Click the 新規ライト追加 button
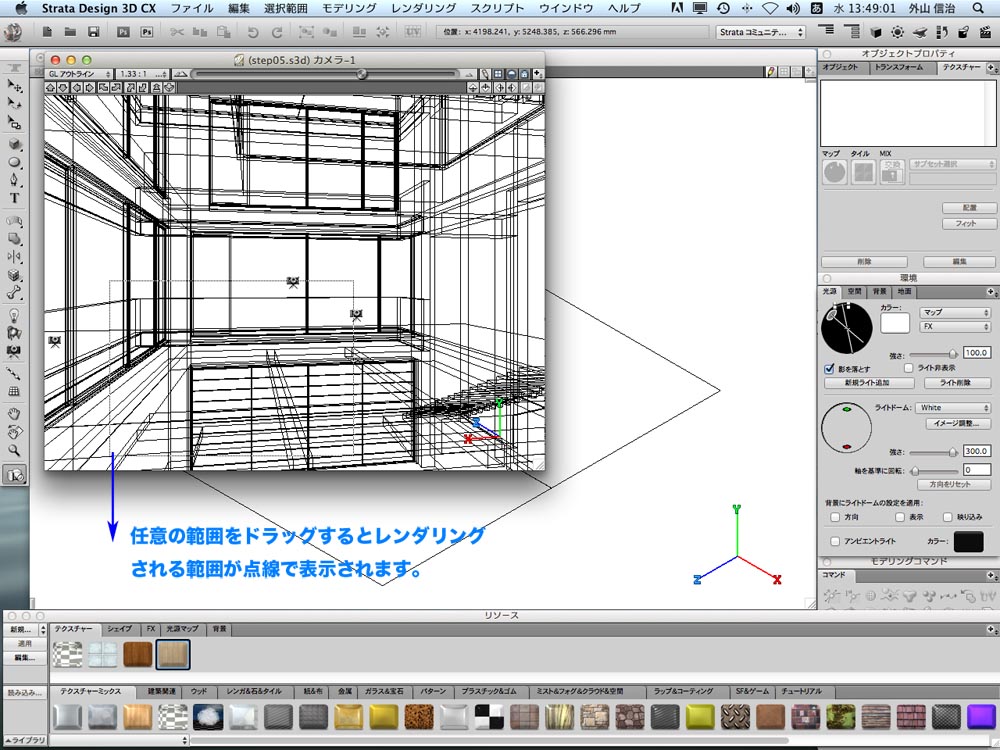Image resolution: width=1000 pixels, height=750 pixels. pyautogui.click(x=869, y=383)
